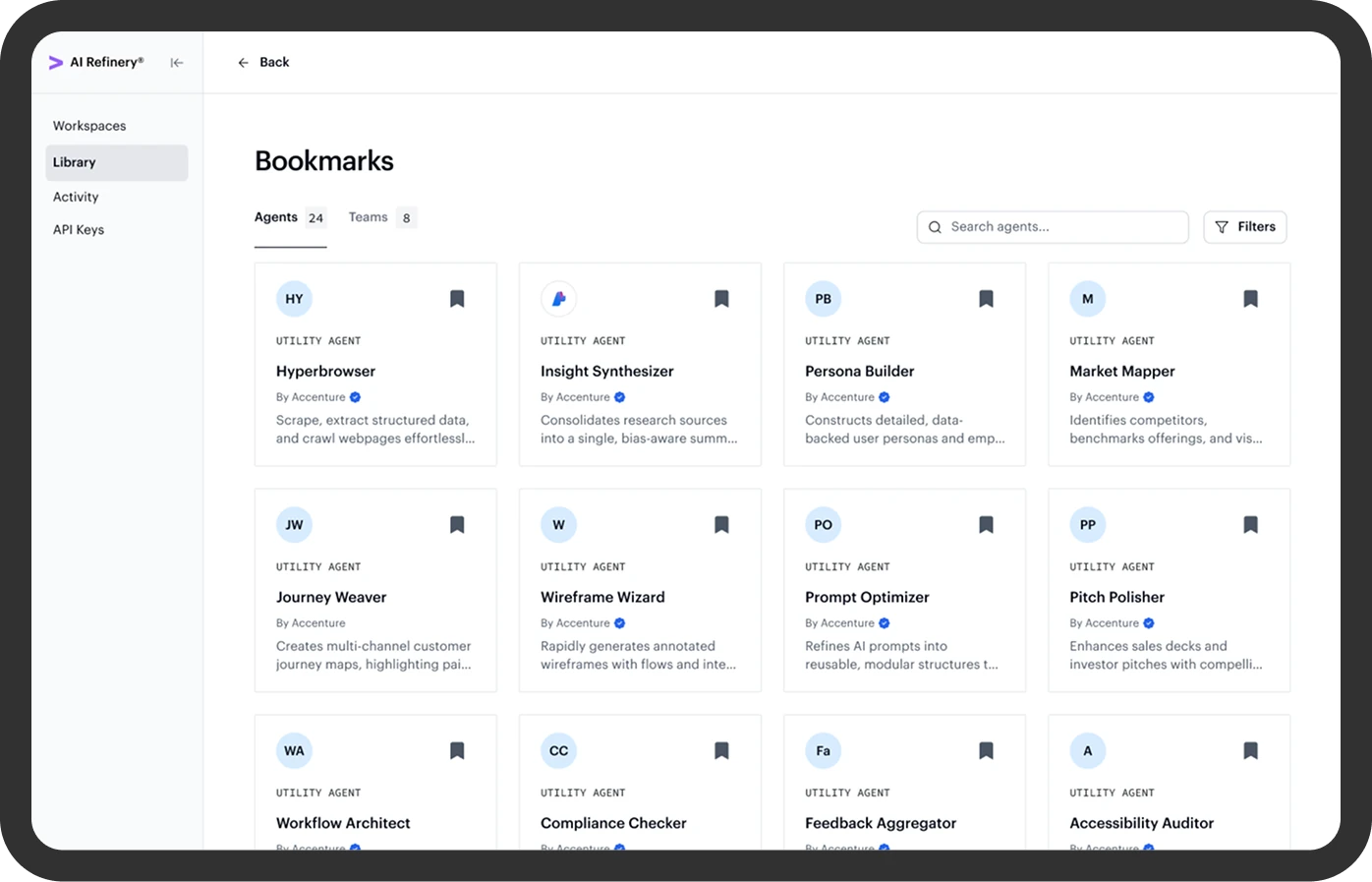Remove bookmark from Workflow Architect
The image size is (1372, 882).
(457, 751)
